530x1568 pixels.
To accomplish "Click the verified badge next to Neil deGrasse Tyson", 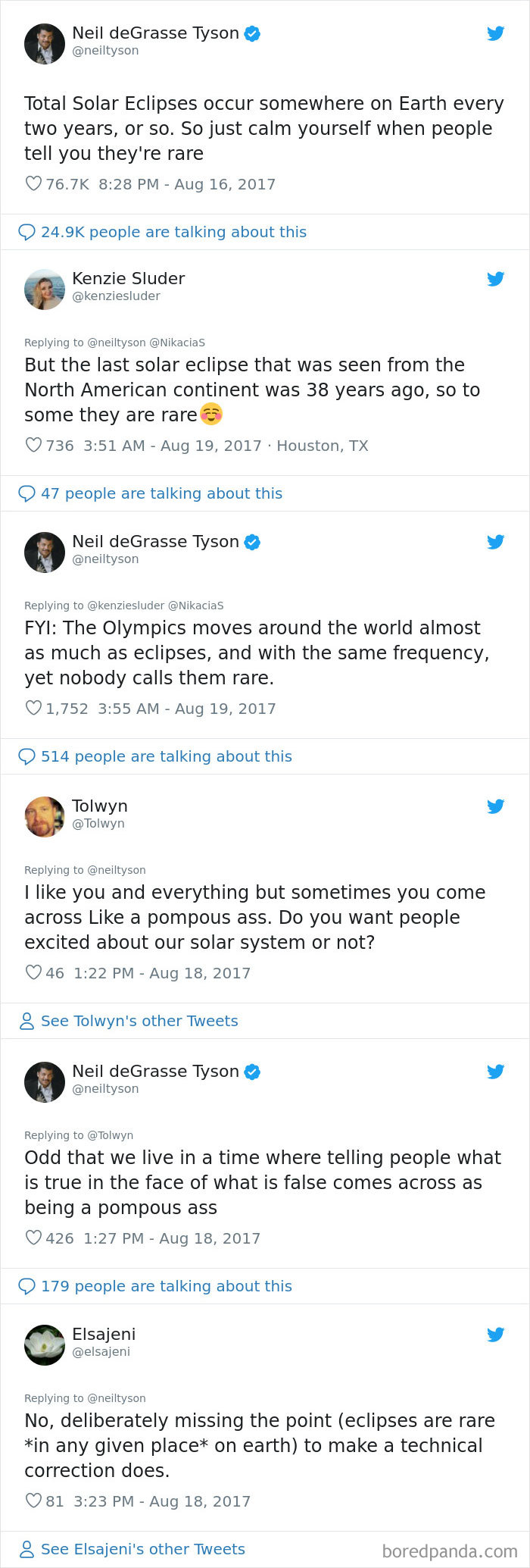I will point(252,33).
